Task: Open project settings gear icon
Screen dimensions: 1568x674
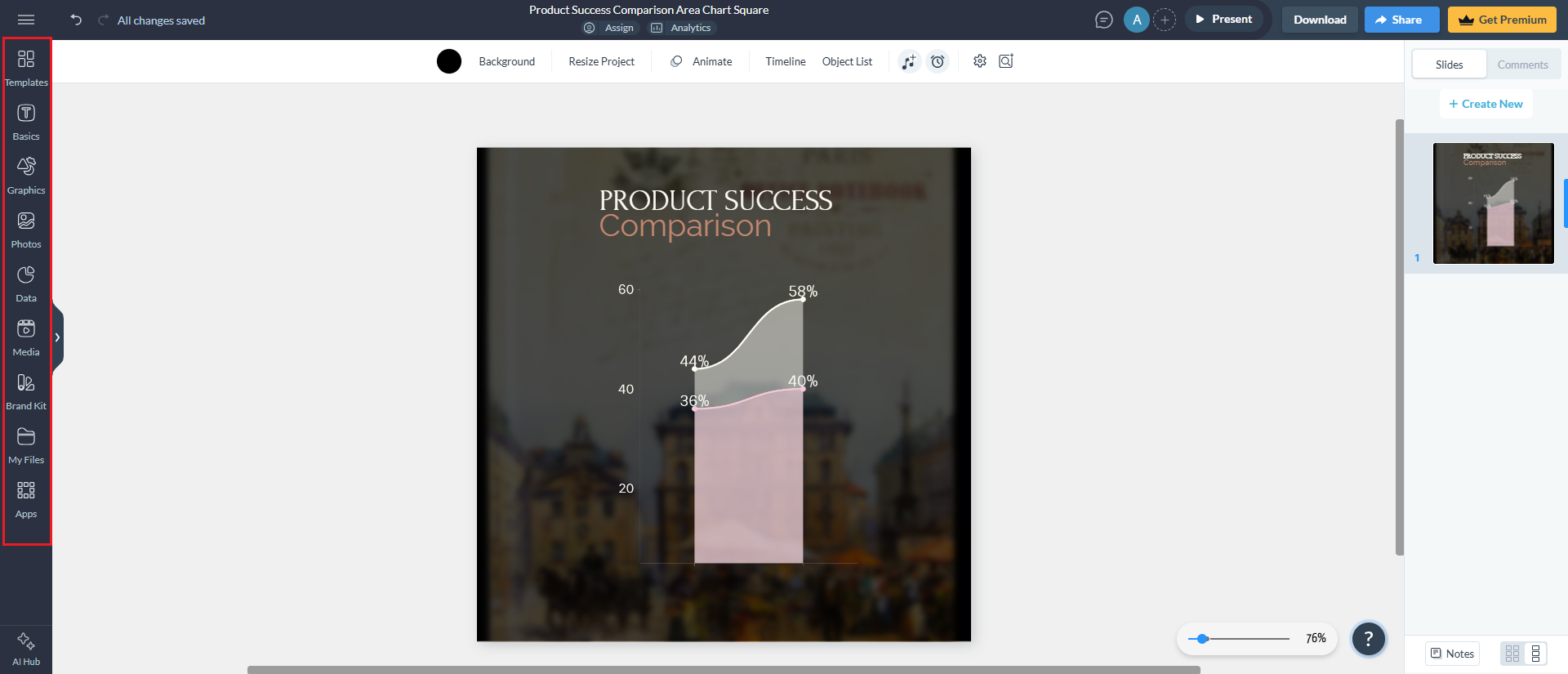Action: pyautogui.click(x=980, y=61)
